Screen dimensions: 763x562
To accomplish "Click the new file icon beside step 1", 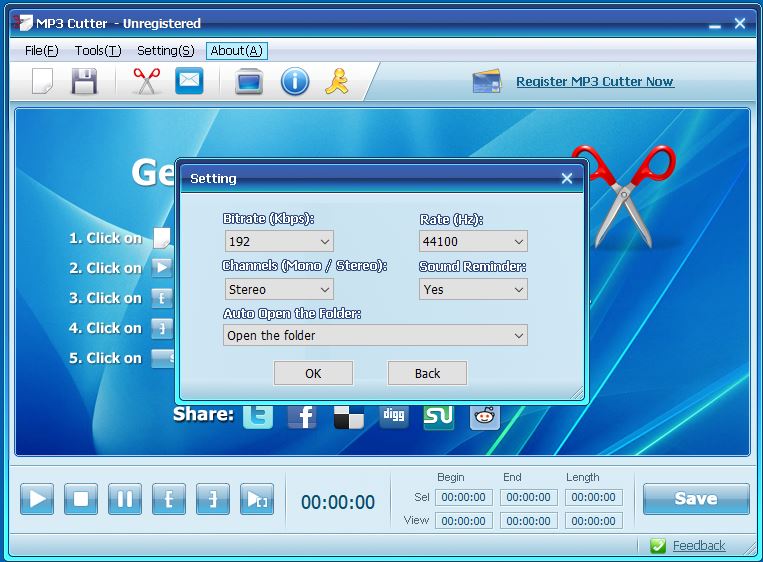I will coord(163,238).
